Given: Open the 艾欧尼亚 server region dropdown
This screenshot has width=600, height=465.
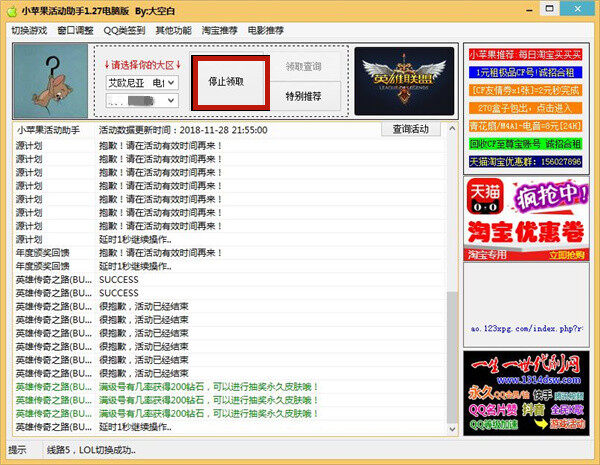Looking at the screenshot, I should click(x=142, y=82).
